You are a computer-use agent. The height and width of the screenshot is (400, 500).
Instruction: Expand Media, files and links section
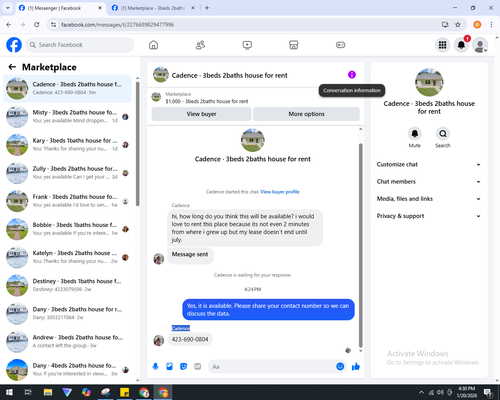429,199
